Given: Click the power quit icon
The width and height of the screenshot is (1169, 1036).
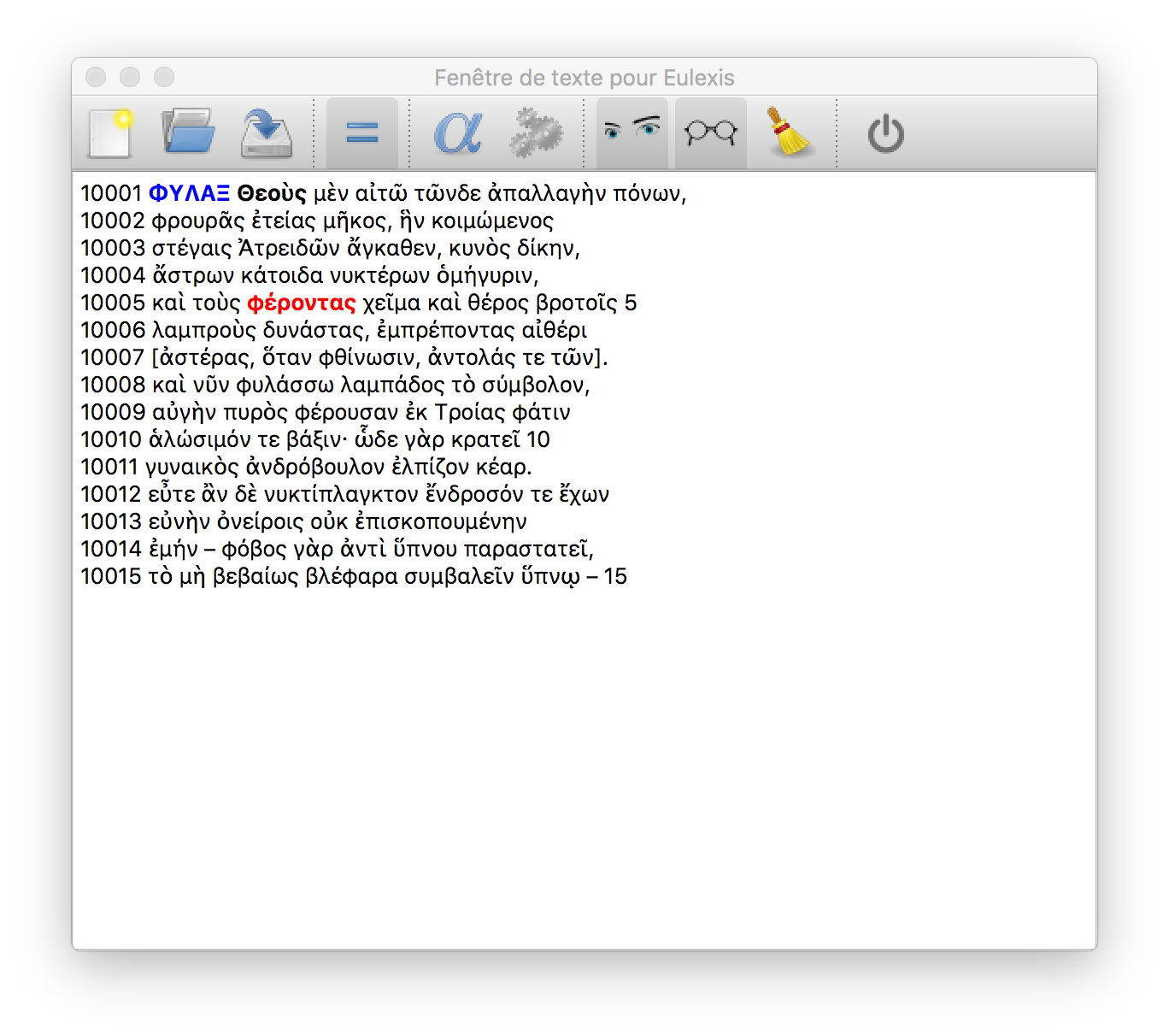Looking at the screenshot, I should pos(885,134).
